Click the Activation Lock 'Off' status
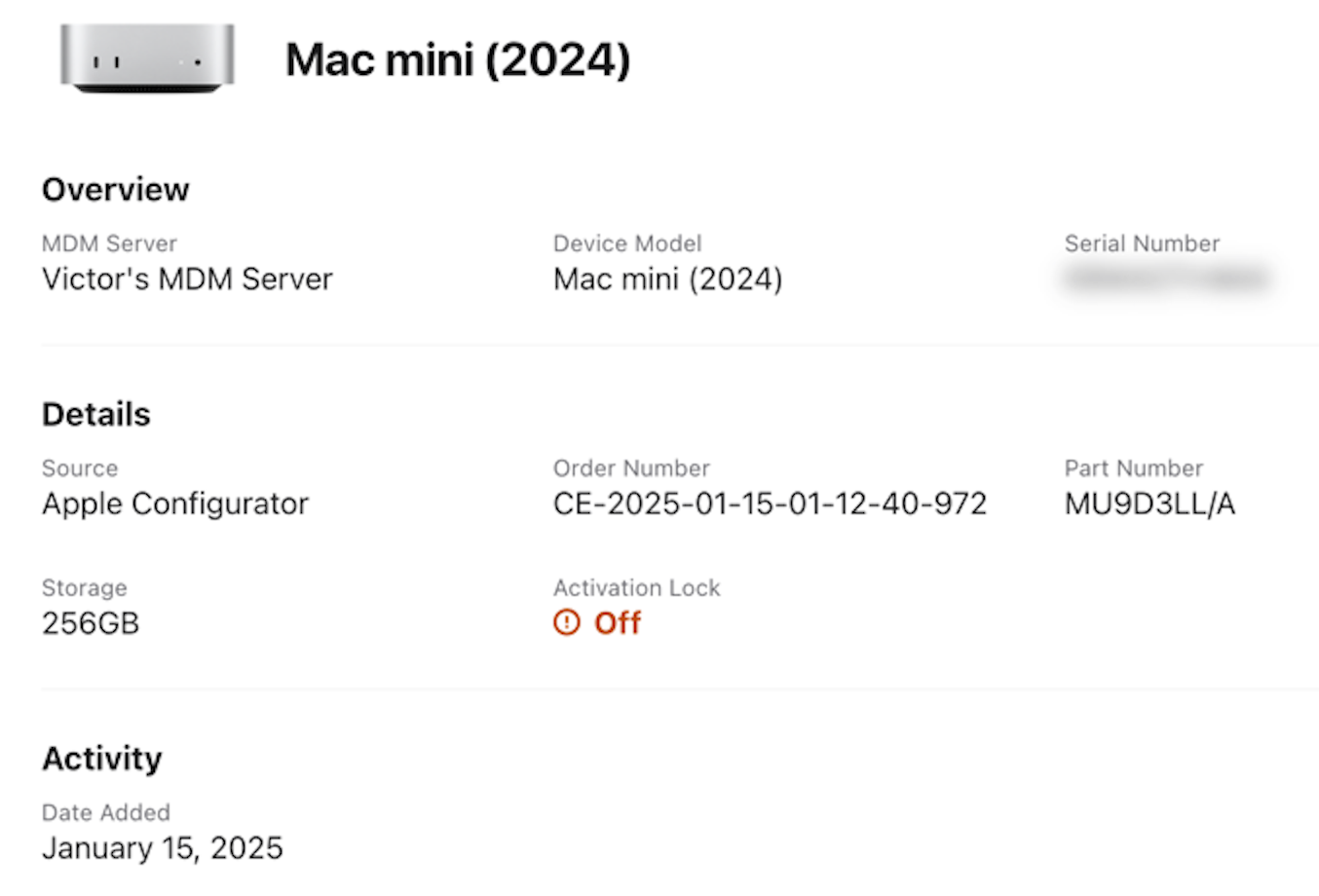The width and height of the screenshot is (1319, 896). click(x=618, y=623)
